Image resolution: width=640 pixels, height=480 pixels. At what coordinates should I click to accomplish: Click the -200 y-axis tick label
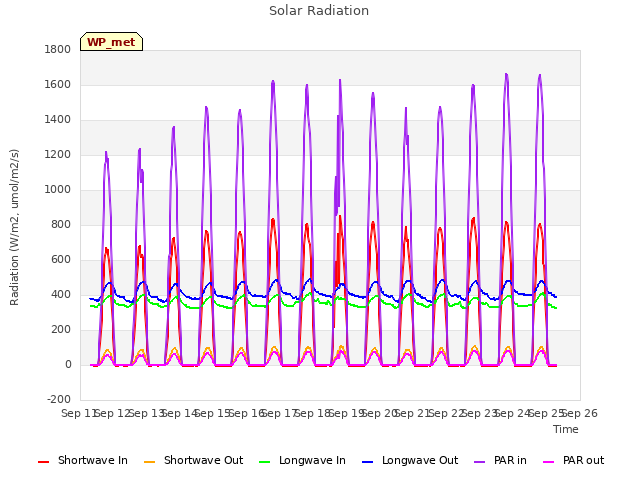click(59, 399)
